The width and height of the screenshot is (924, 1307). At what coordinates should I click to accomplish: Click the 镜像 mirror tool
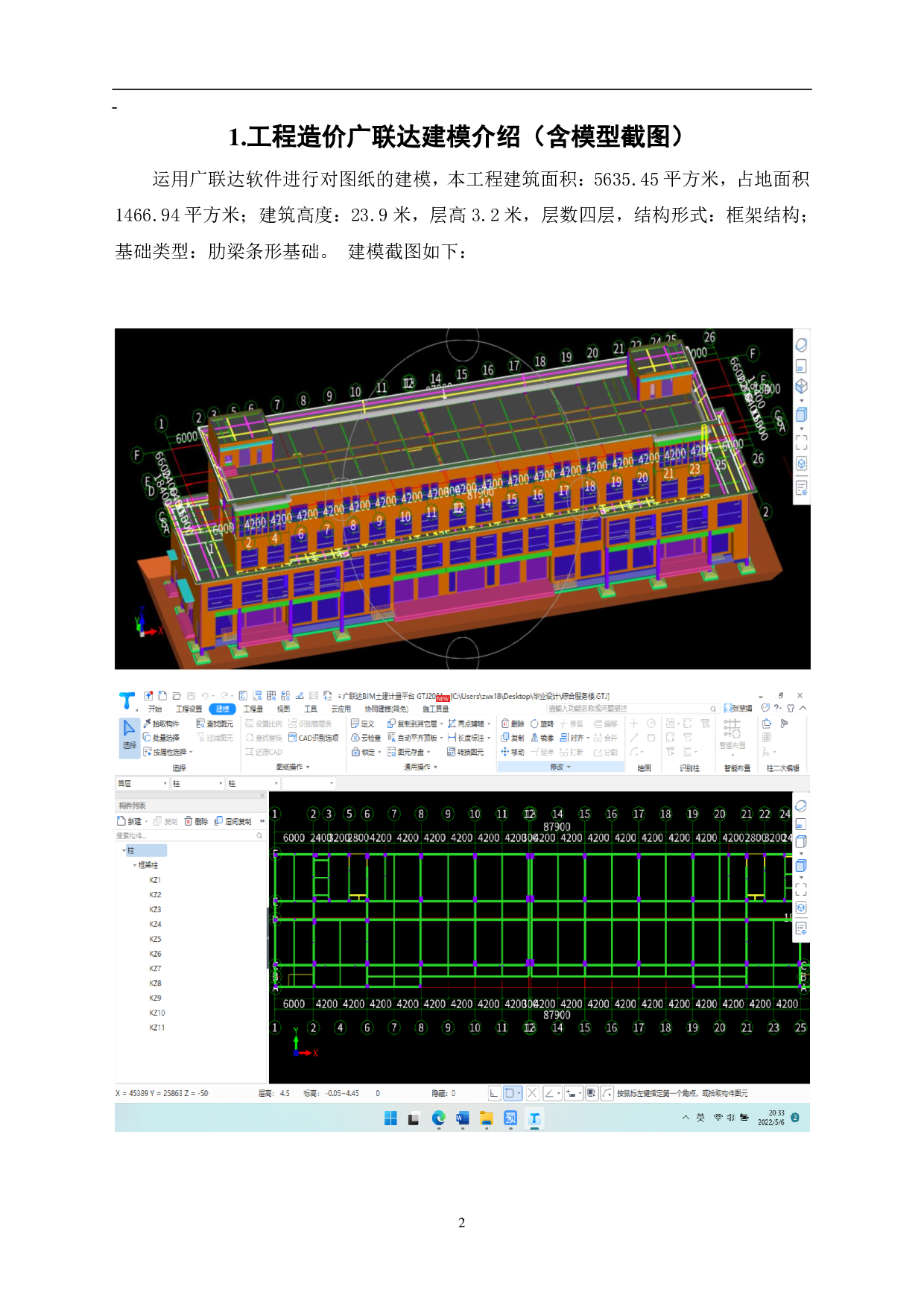point(542,738)
